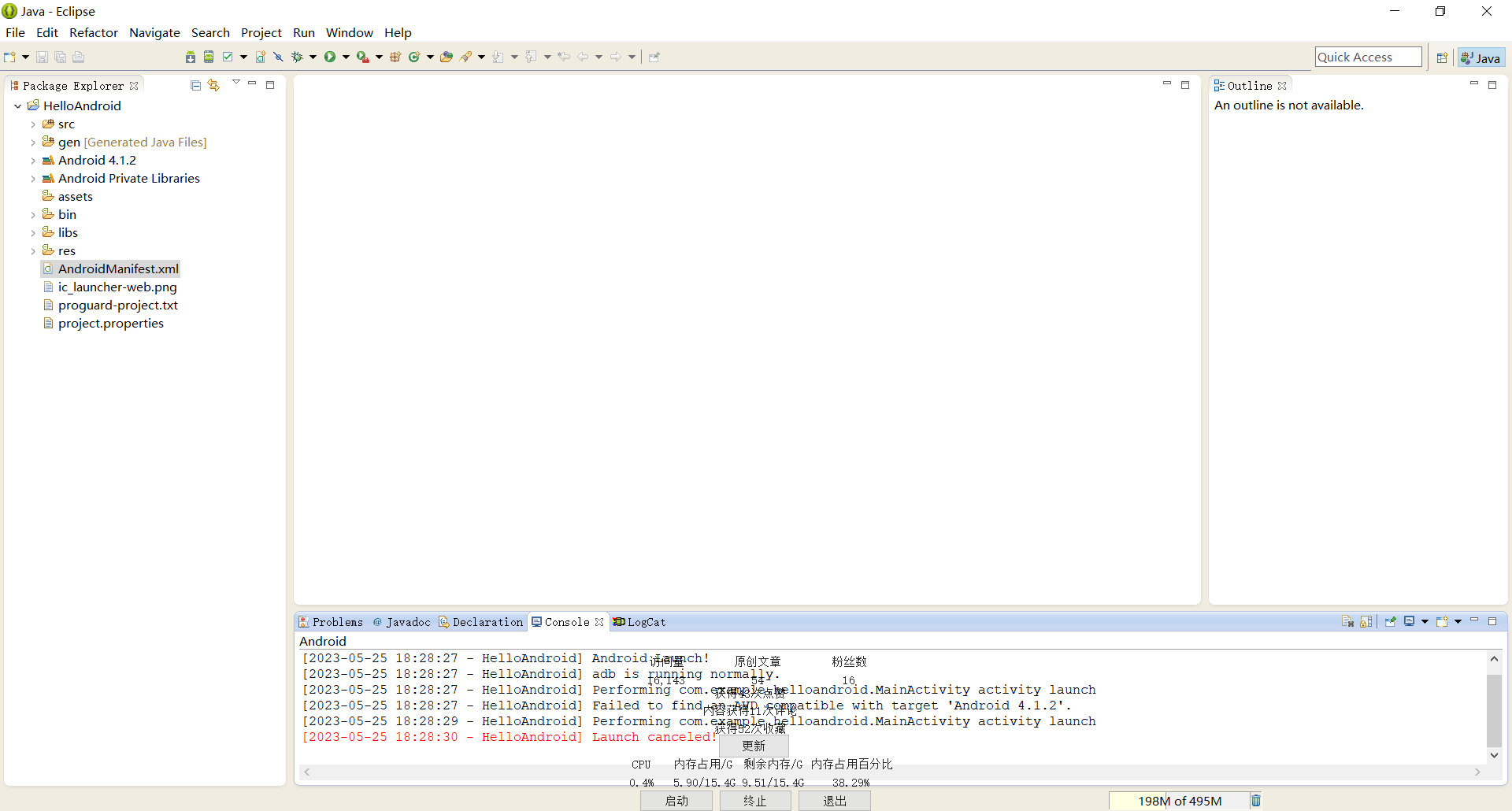Select the assets folder
This screenshot has width=1512, height=811.
point(68,197)
